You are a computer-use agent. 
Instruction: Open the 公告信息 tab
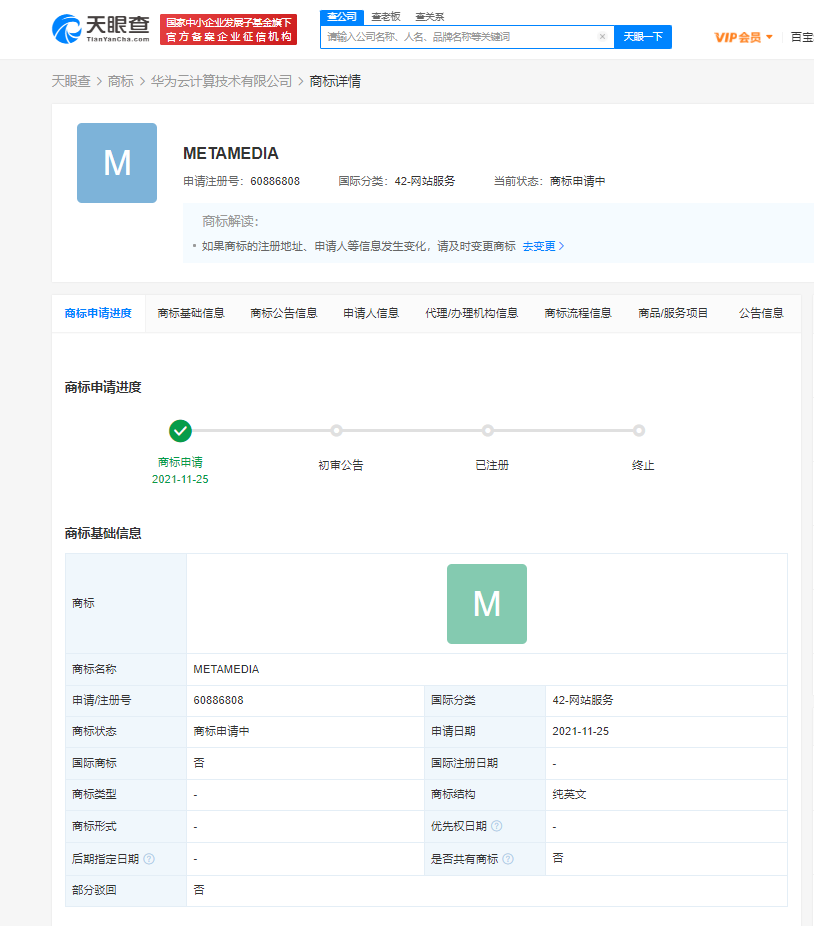762,312
